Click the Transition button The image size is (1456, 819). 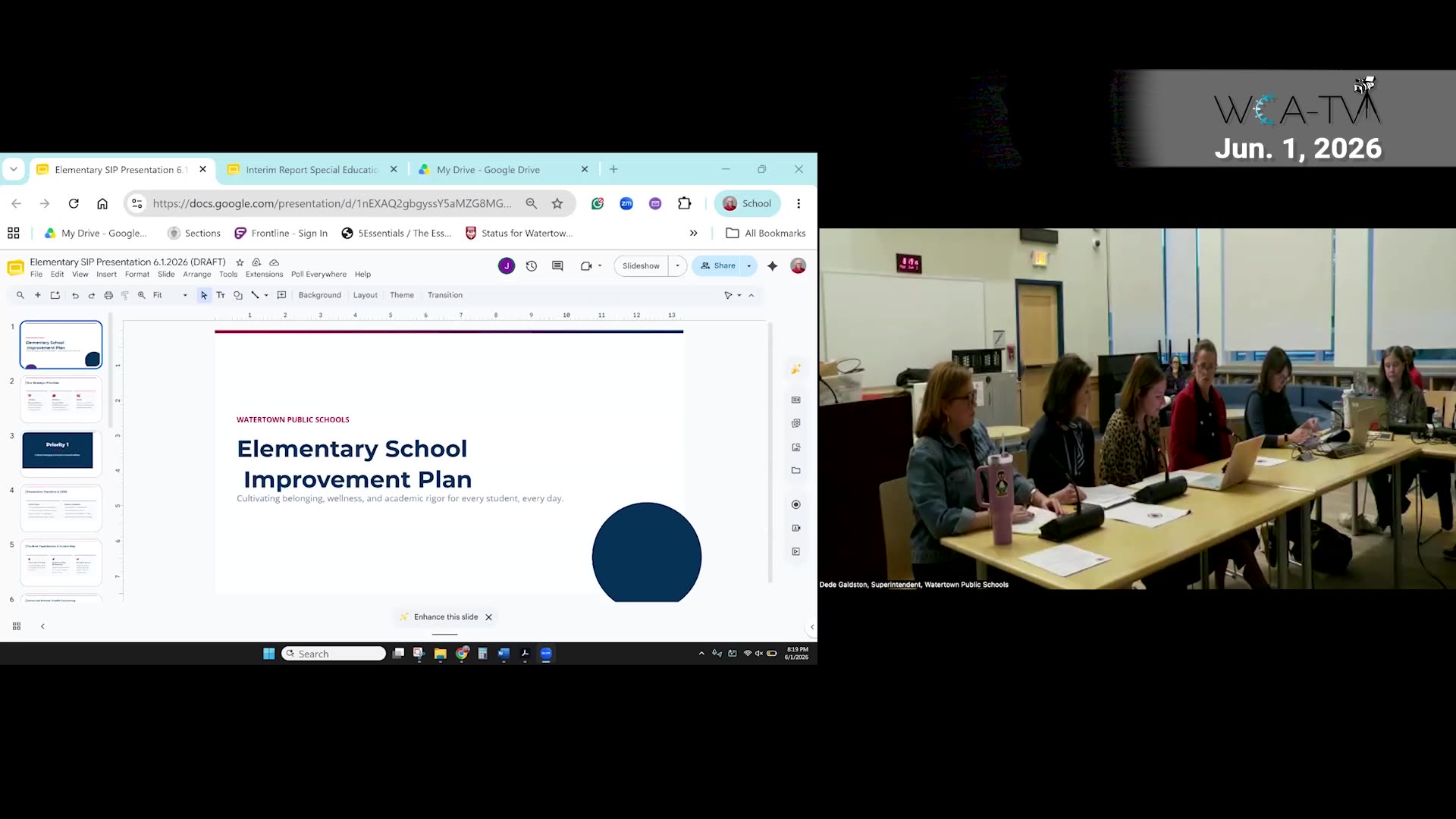[445, 295]
